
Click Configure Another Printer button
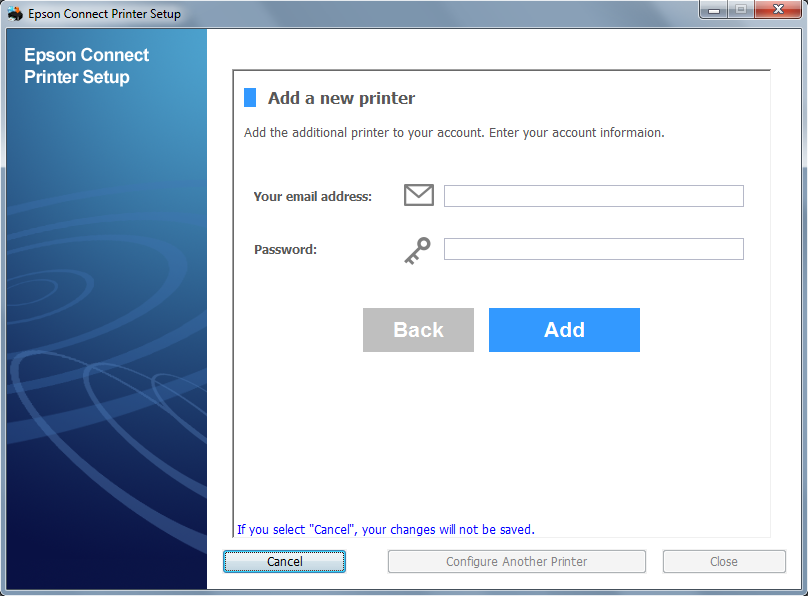(x=516, y=562)
